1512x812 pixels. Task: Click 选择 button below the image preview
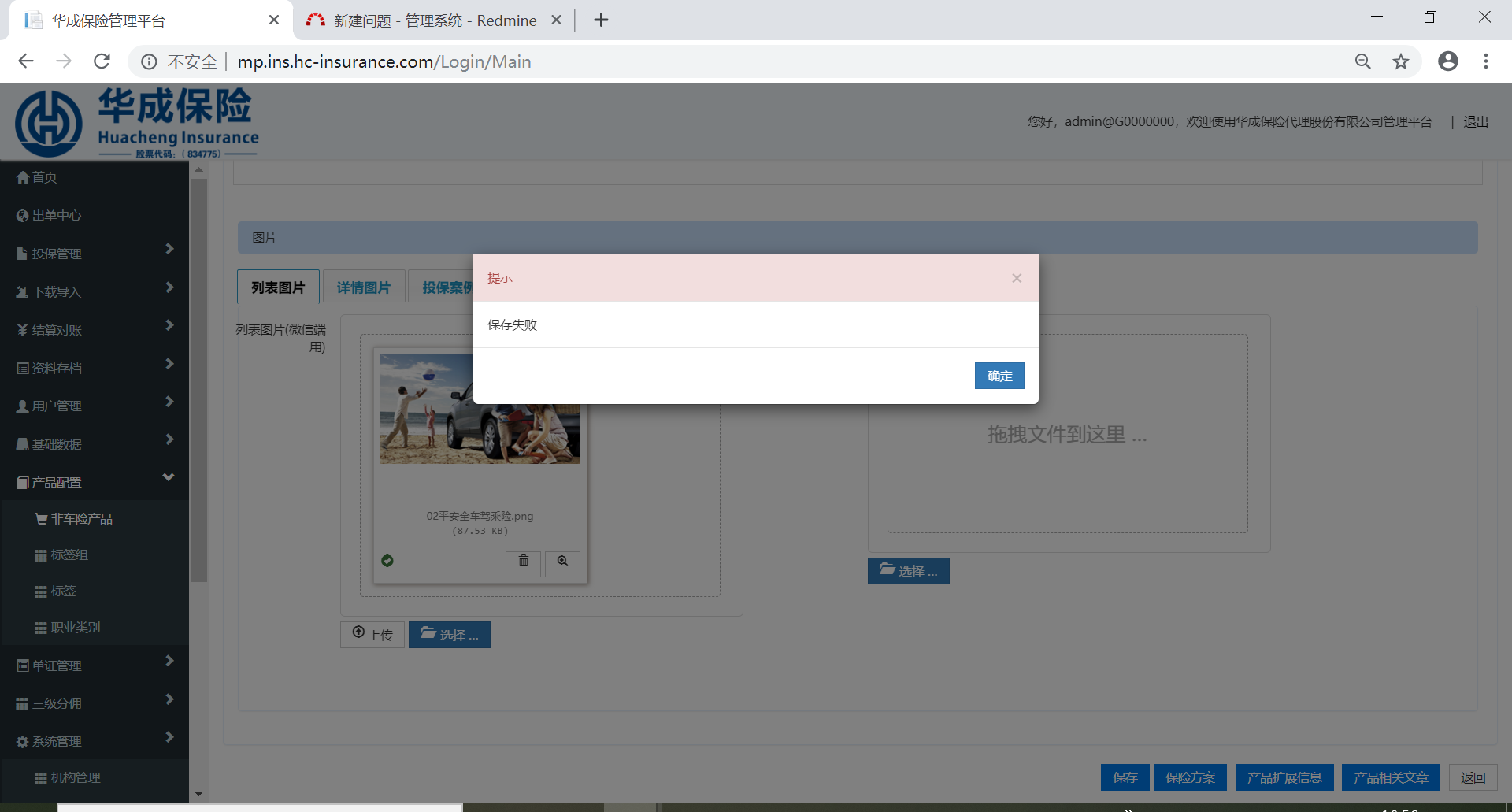point(450,635)
